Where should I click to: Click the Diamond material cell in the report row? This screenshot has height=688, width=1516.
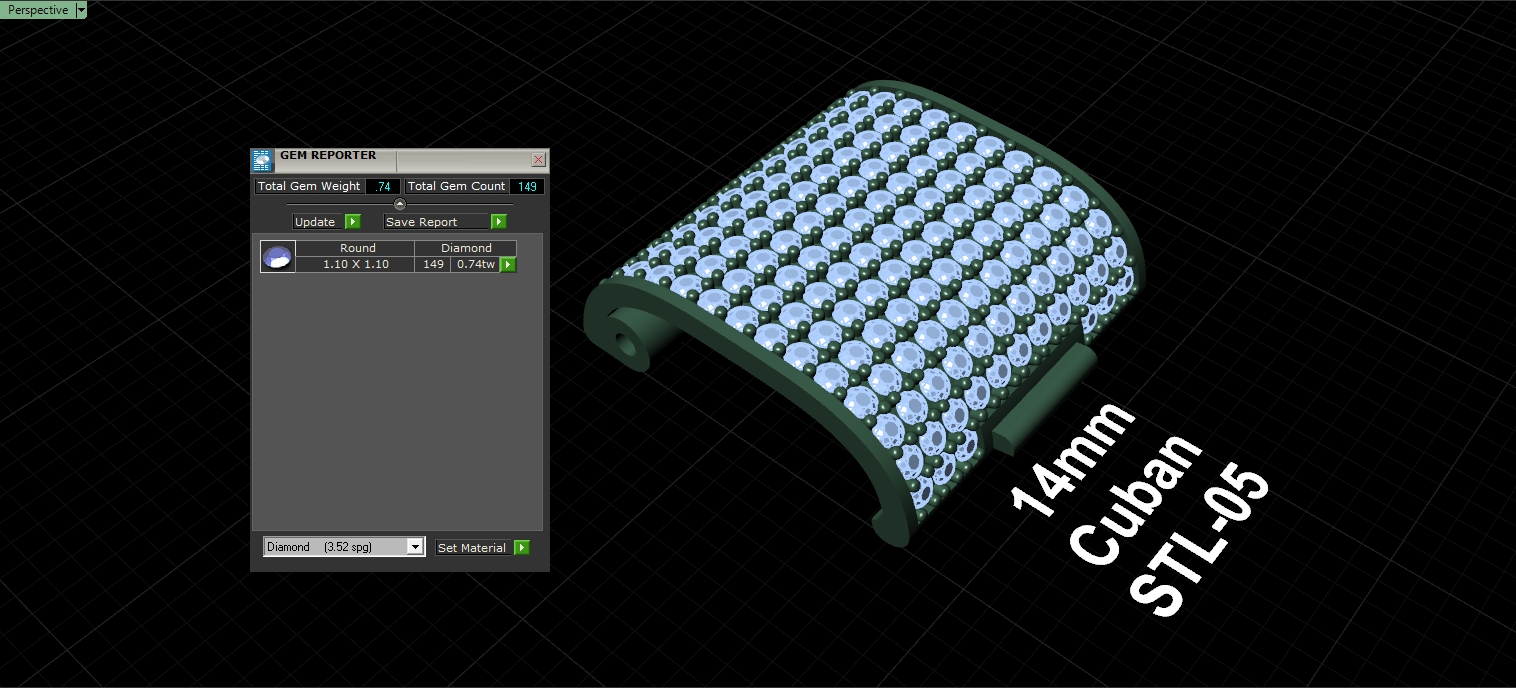466,248
